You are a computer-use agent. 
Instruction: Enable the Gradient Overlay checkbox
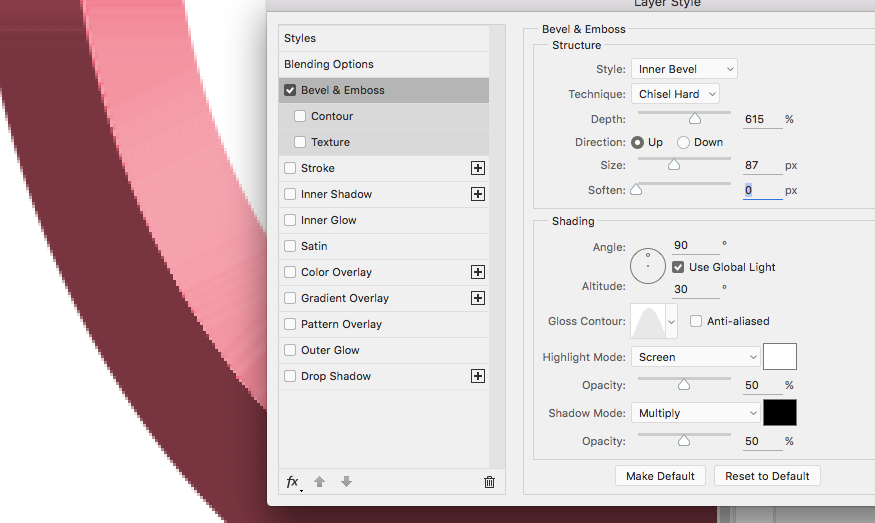point(290,298)
